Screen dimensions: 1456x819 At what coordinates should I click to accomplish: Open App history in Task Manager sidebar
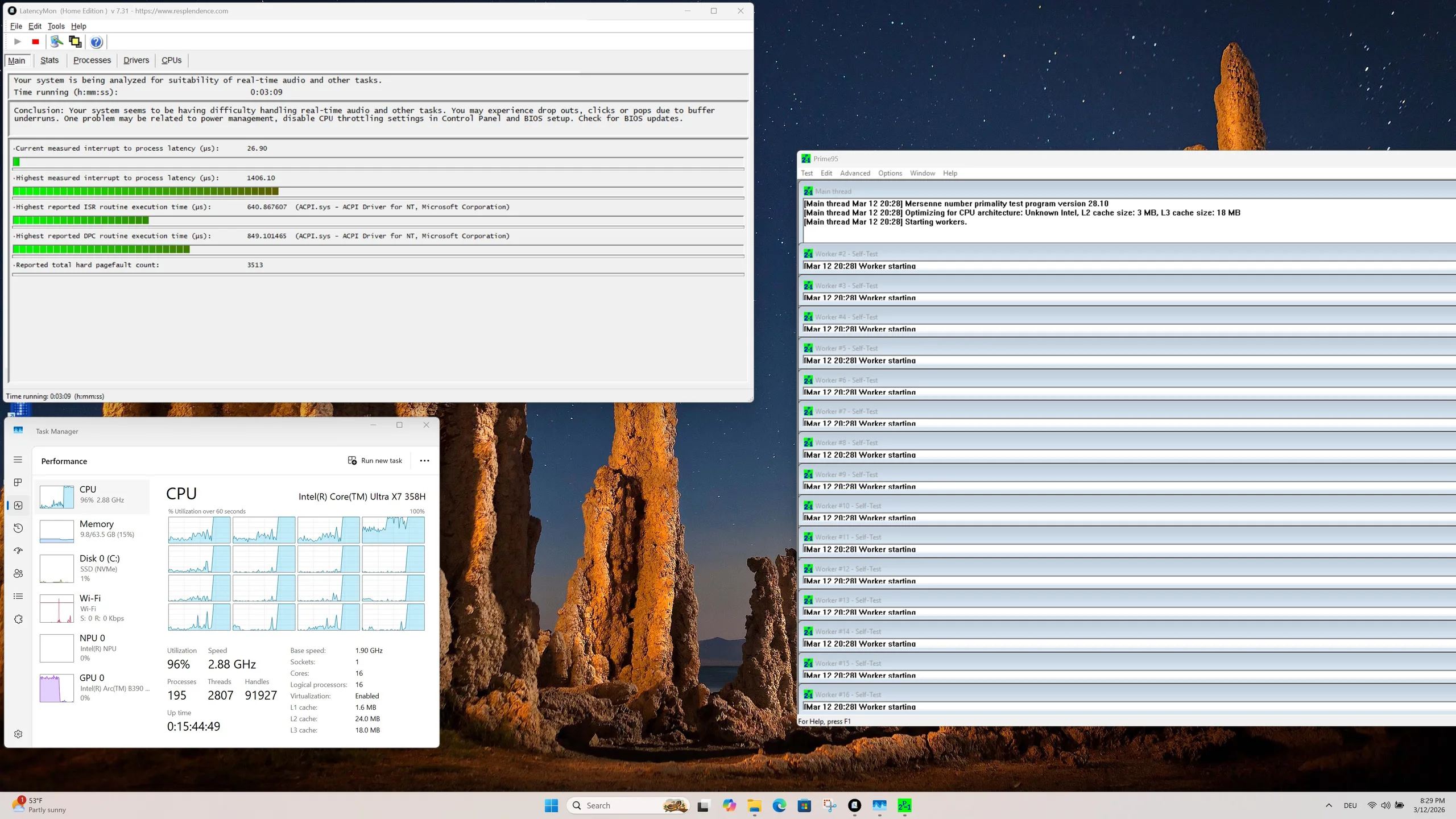[18, 528]
